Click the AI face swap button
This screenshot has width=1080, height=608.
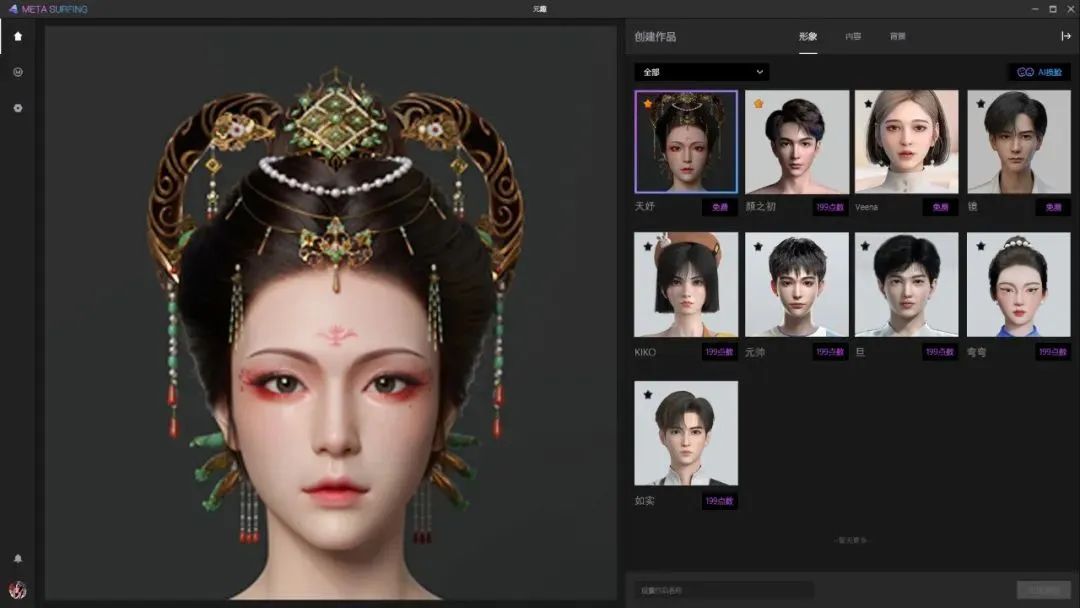click(1039, 72)
